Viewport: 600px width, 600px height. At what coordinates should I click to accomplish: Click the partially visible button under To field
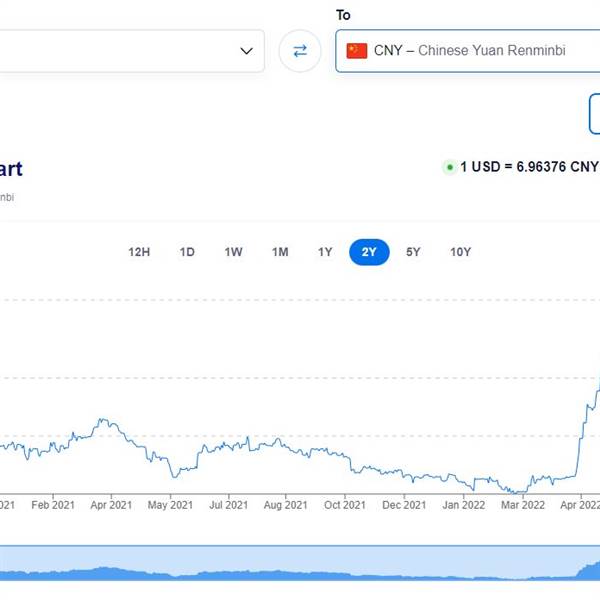pos(594,113)
